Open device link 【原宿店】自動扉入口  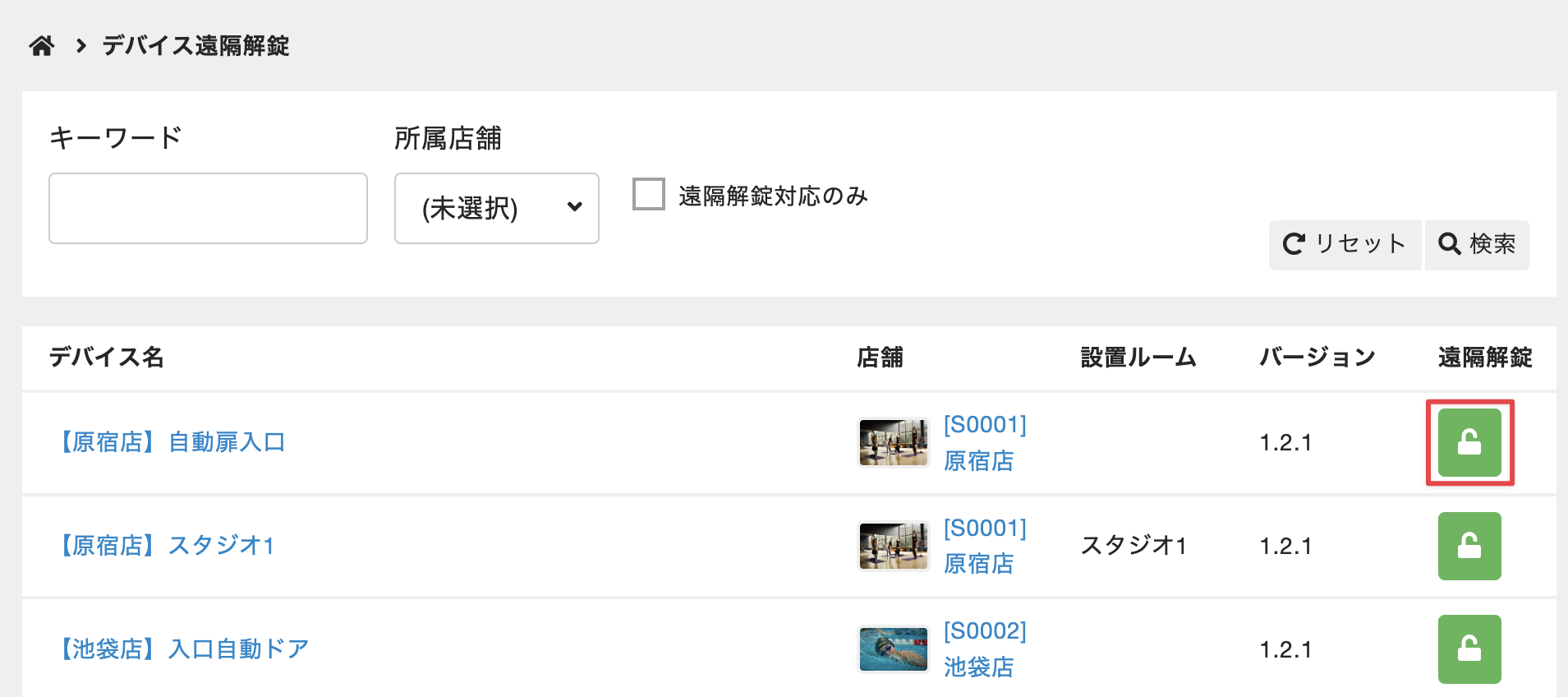[172, 442]
